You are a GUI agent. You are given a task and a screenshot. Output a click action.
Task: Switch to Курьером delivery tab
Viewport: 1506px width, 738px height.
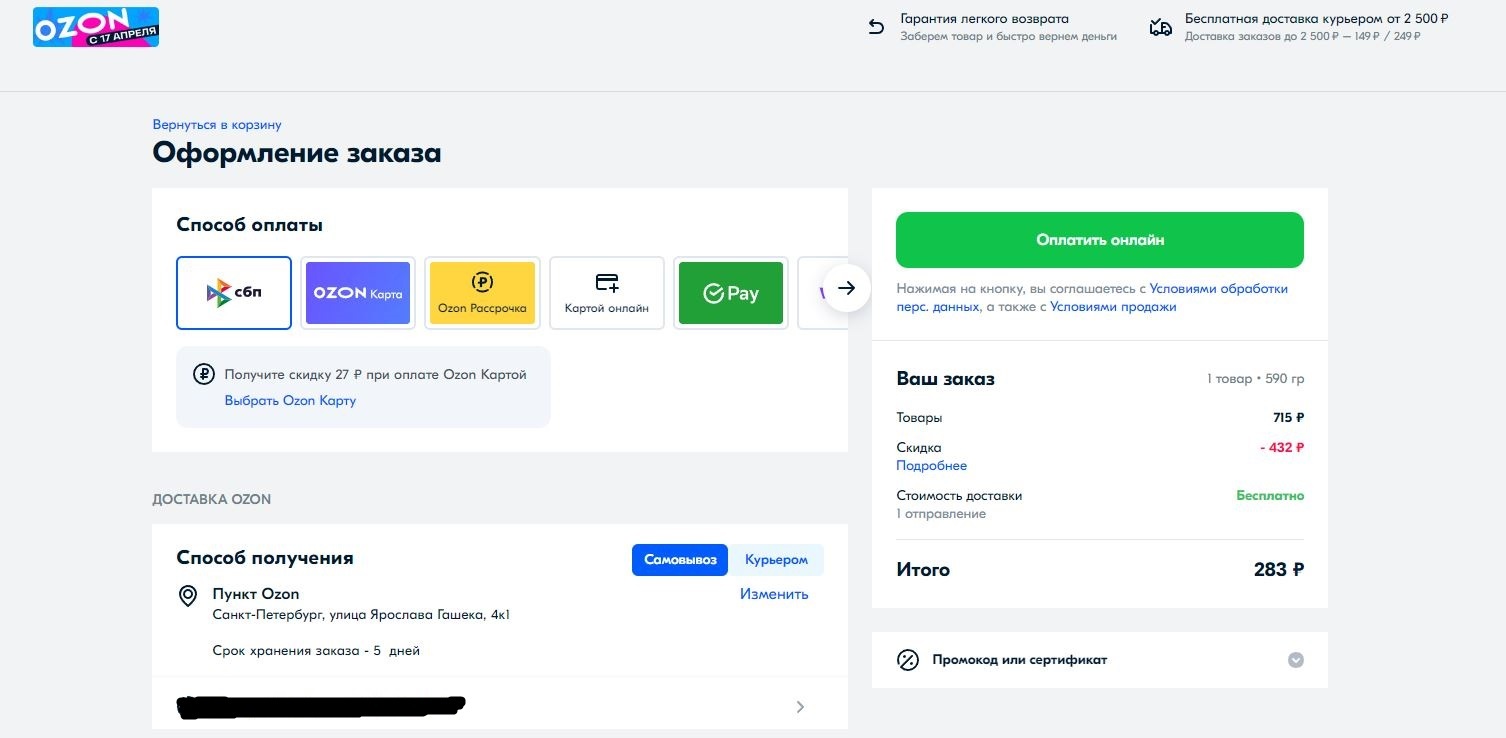777,560
